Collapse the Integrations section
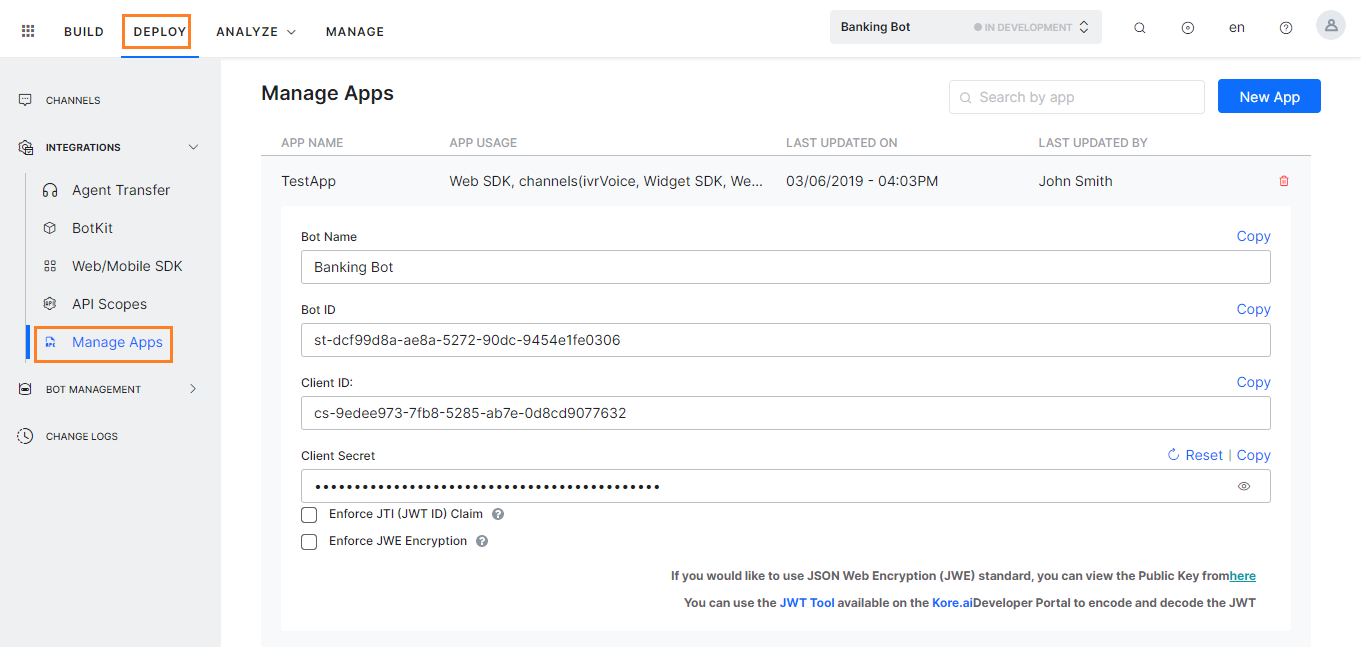The height and width of the screenshot is (647, 1361). [x=193, y=147]
